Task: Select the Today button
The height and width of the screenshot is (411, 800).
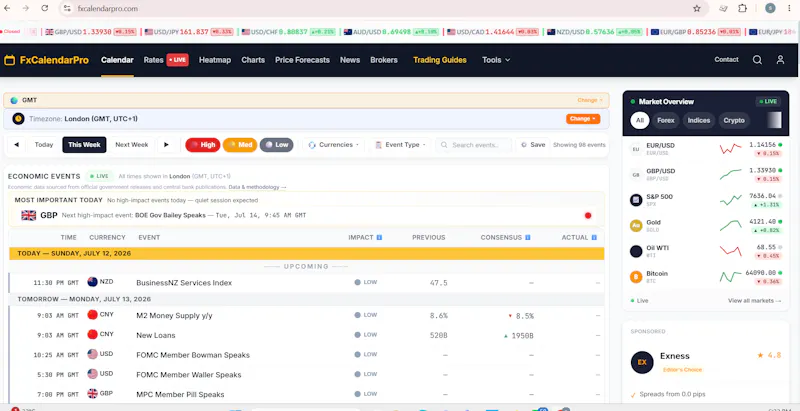Action: point(44,145)
